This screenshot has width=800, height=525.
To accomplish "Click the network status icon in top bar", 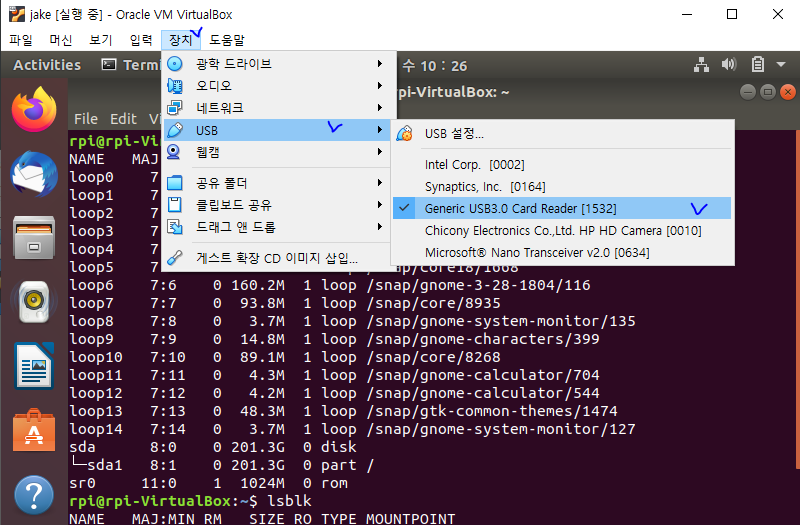I will (702, 65).
